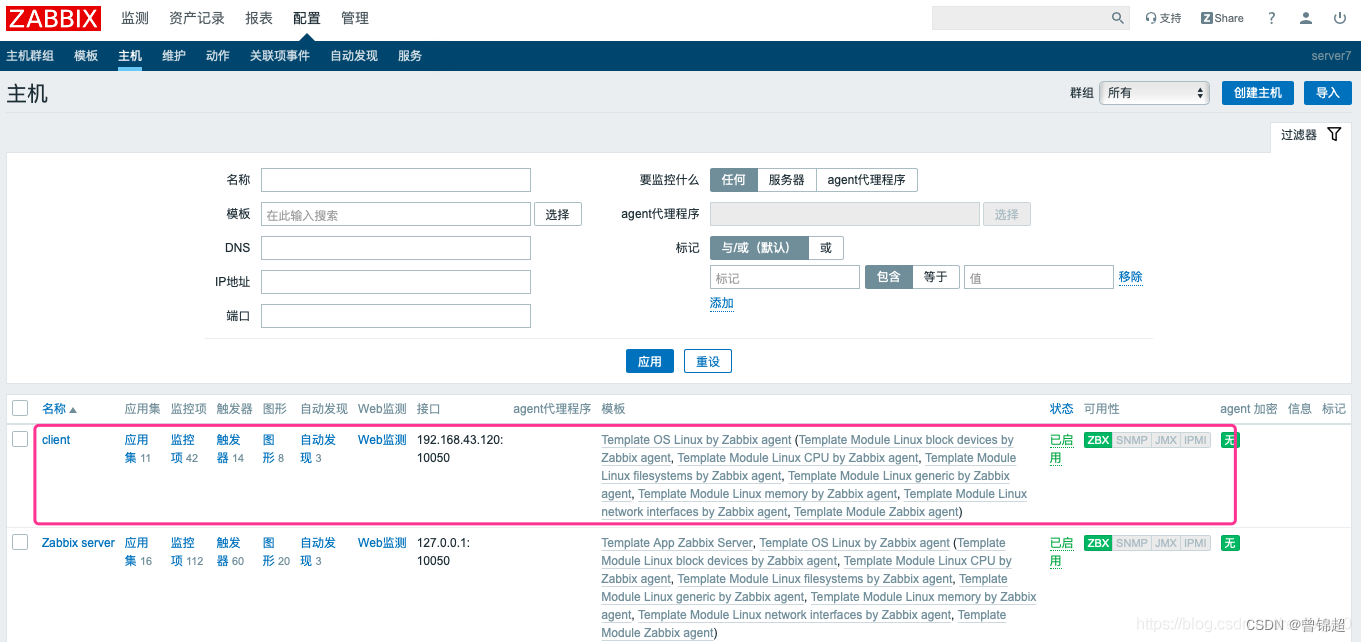Click the 导入 button

click(1328, 93)
